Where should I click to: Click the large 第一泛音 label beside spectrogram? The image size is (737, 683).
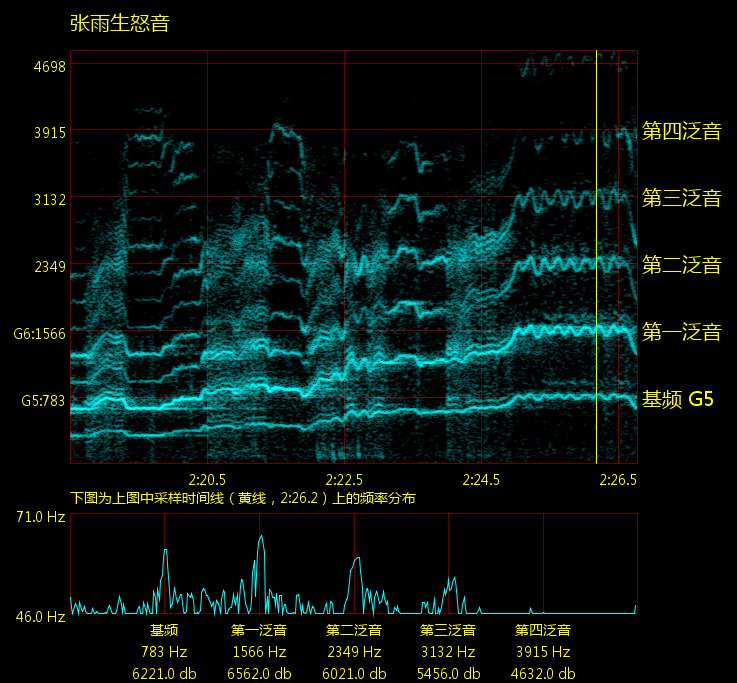681,332
